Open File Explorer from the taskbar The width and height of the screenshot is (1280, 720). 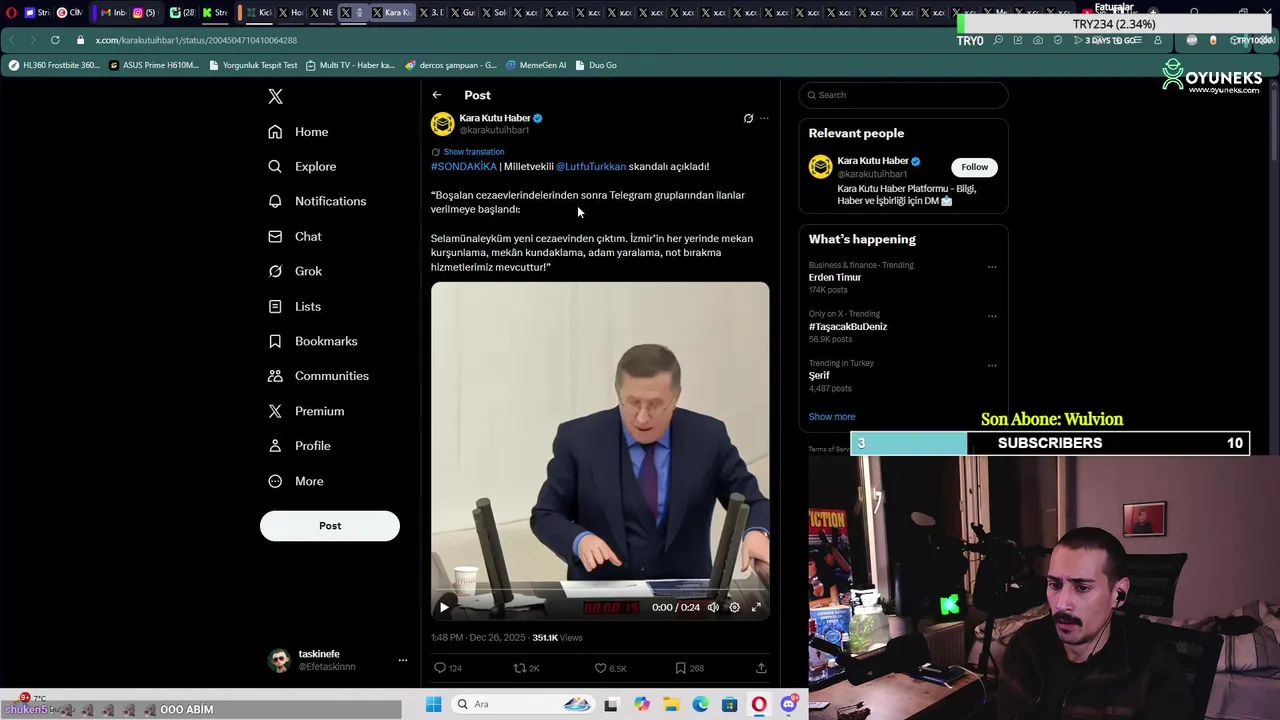pos(671,704)
